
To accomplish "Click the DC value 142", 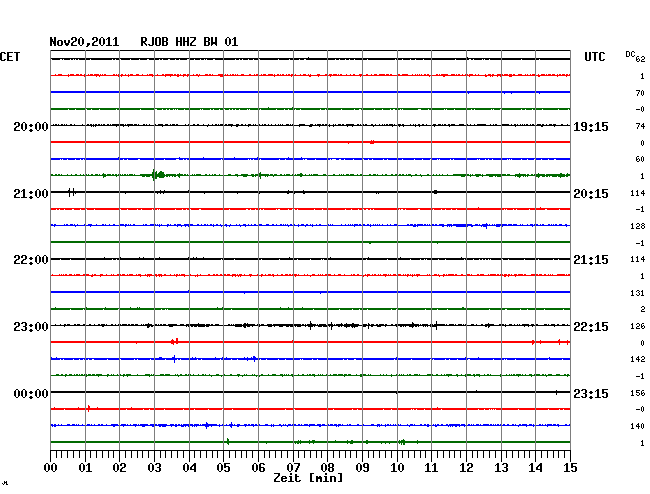I will (638, 359).
